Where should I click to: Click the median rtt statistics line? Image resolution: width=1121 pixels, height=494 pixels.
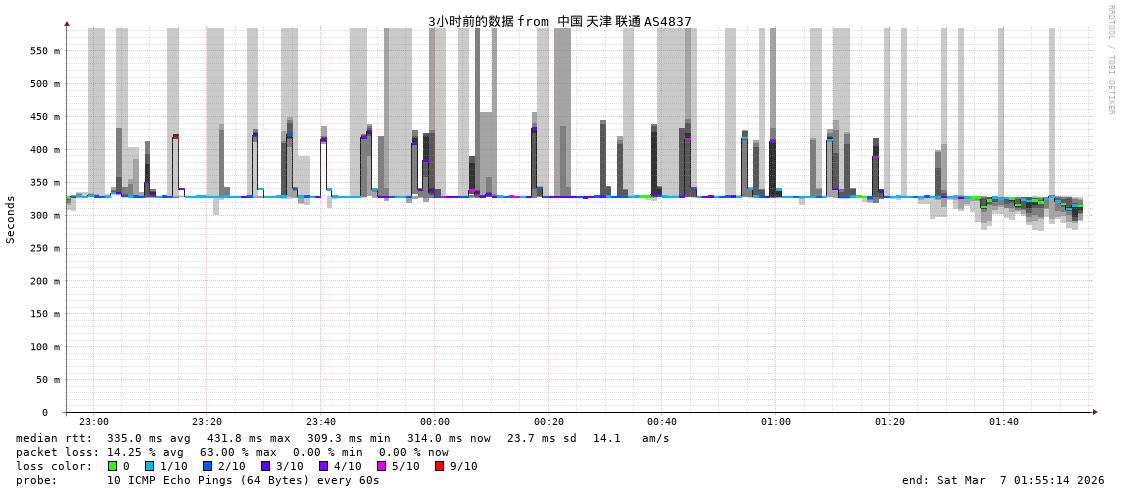(x=342, y=438)
